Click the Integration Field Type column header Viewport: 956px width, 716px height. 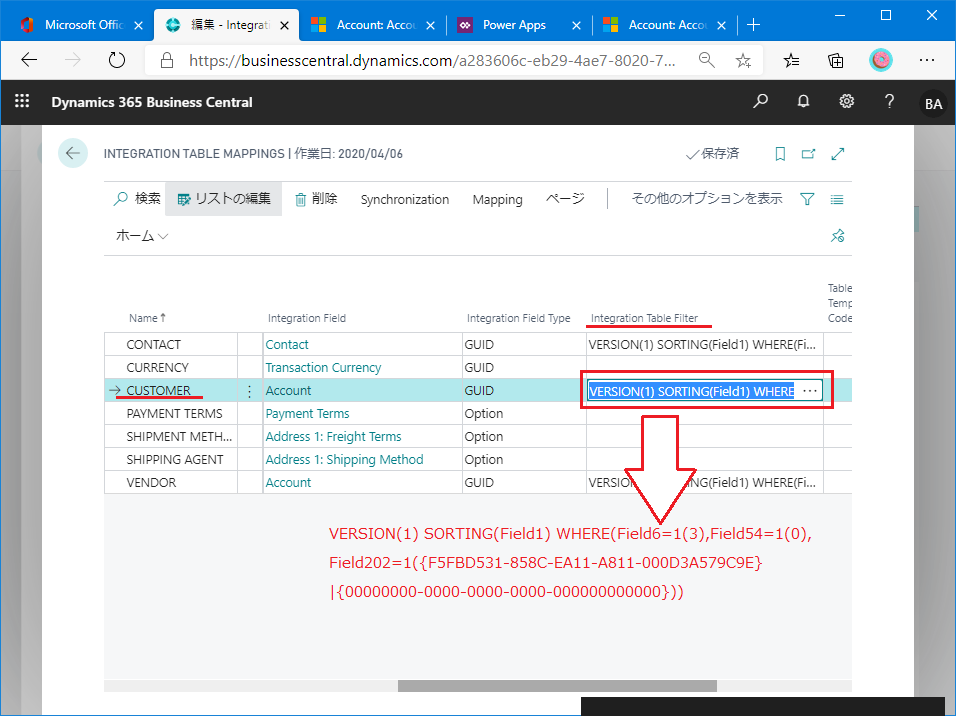tap(518, 318)
